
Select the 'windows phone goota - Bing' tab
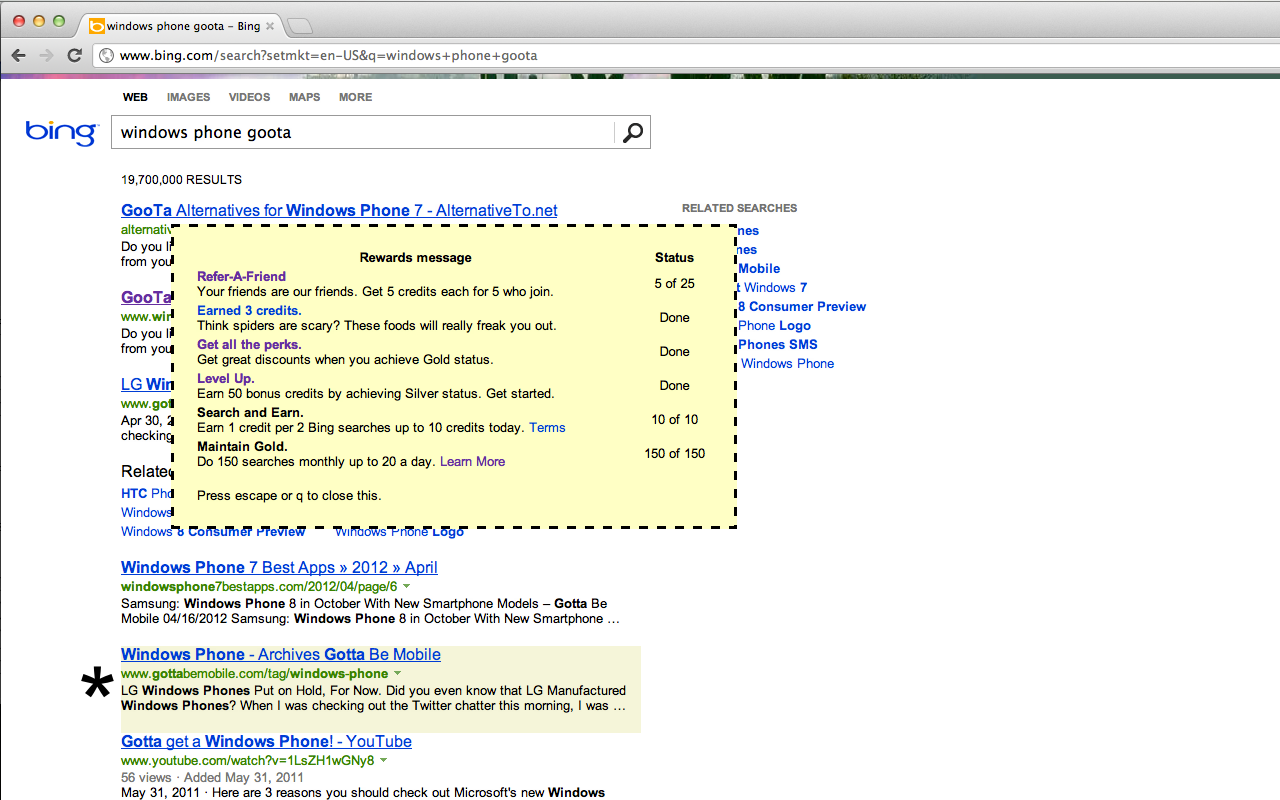click(x=181, y=26)
